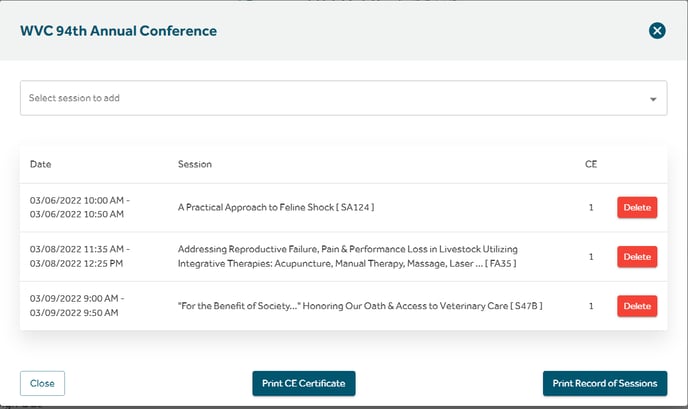688x409 pixels.
Task: Select the CE value in the SA124 row
Action: [x=591, y=207]
